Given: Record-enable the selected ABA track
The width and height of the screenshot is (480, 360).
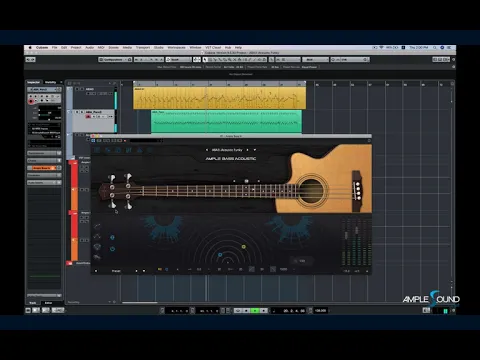Looking at the screenshot, I should point(88,116).
